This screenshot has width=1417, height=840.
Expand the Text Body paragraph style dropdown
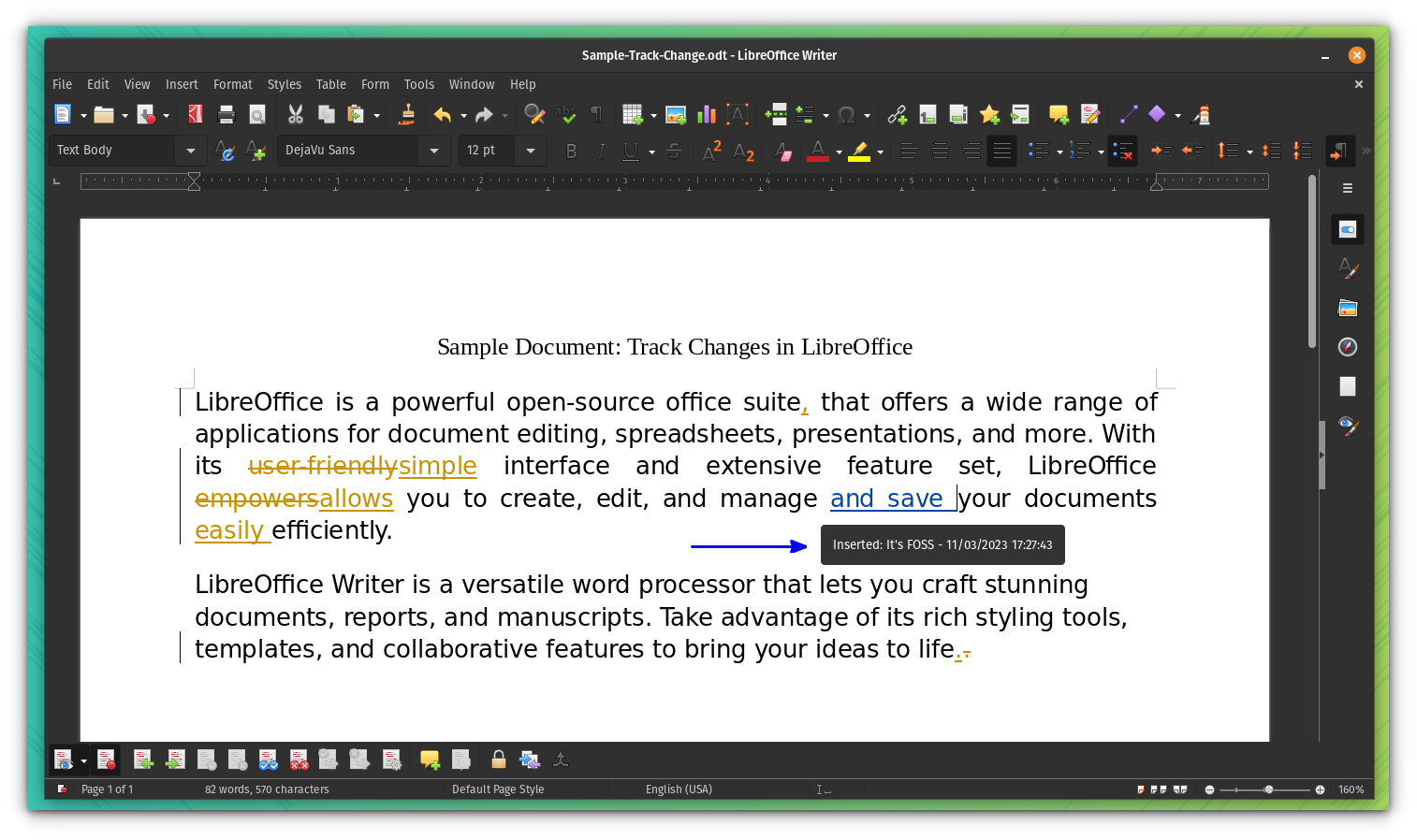(191, 150)
